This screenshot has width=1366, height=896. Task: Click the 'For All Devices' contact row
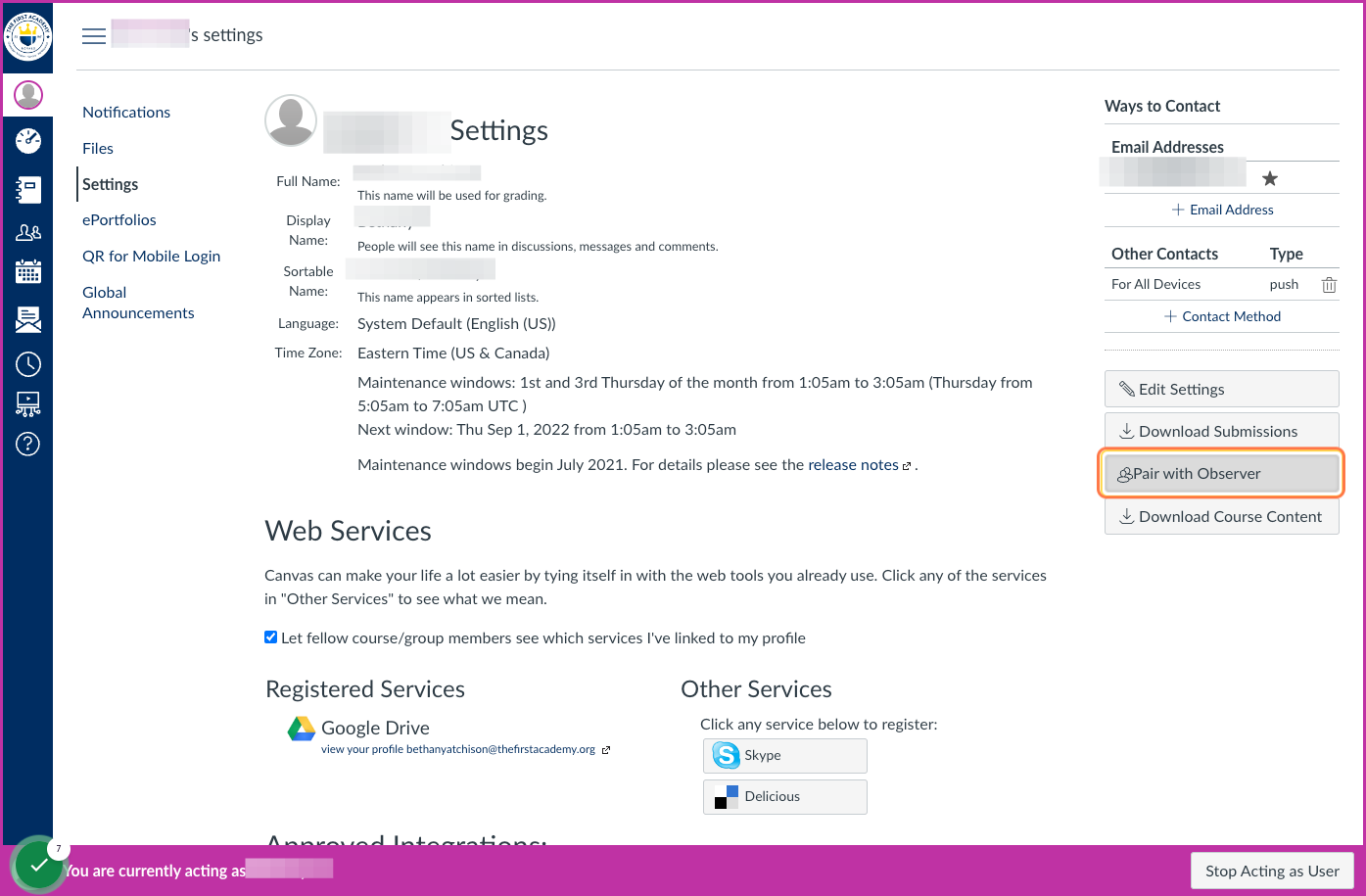pyautogui.click(x=1221, y=285)
